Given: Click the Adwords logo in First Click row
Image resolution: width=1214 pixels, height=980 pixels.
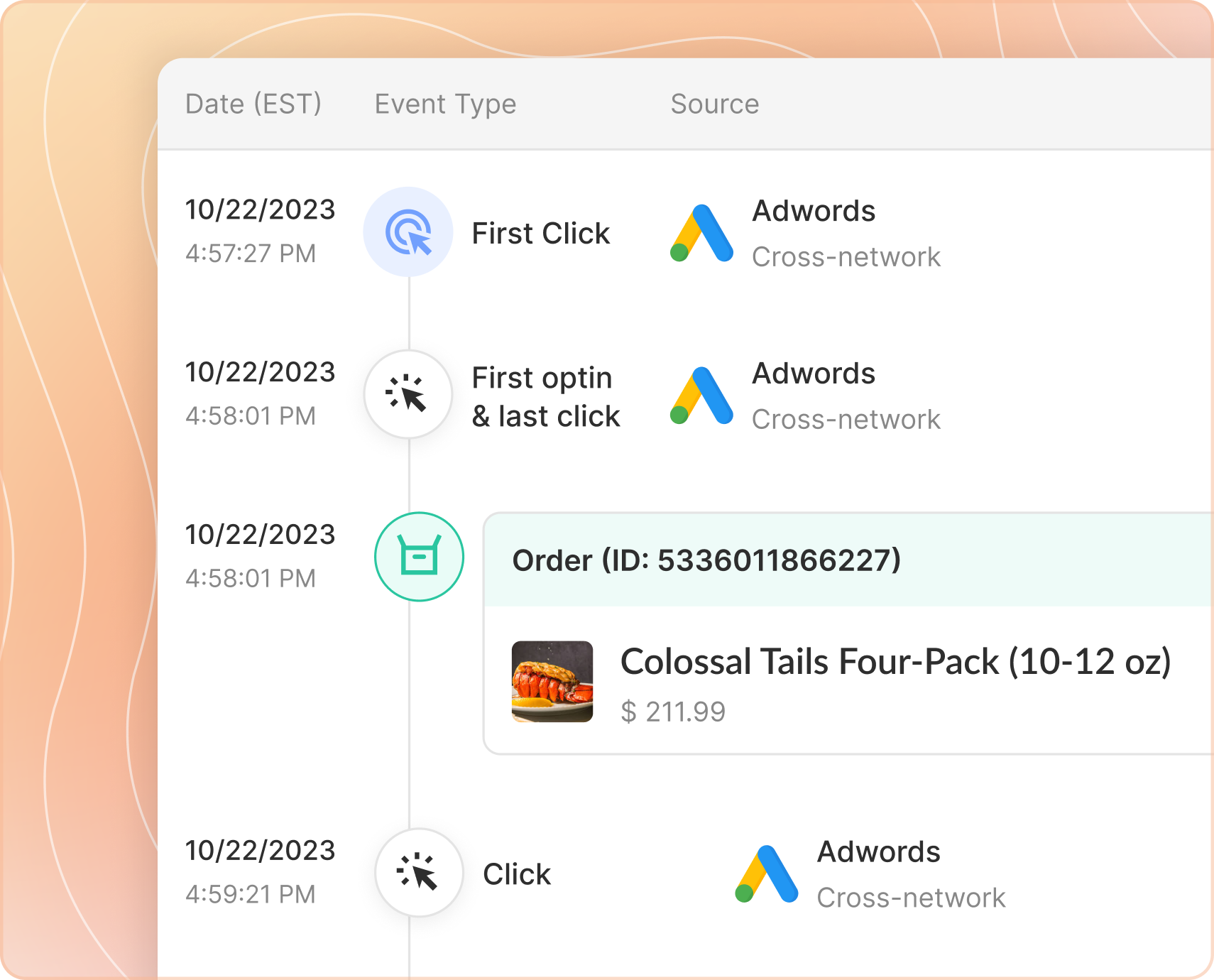Looking at the screenshot, I should click(x=701, y=233).
